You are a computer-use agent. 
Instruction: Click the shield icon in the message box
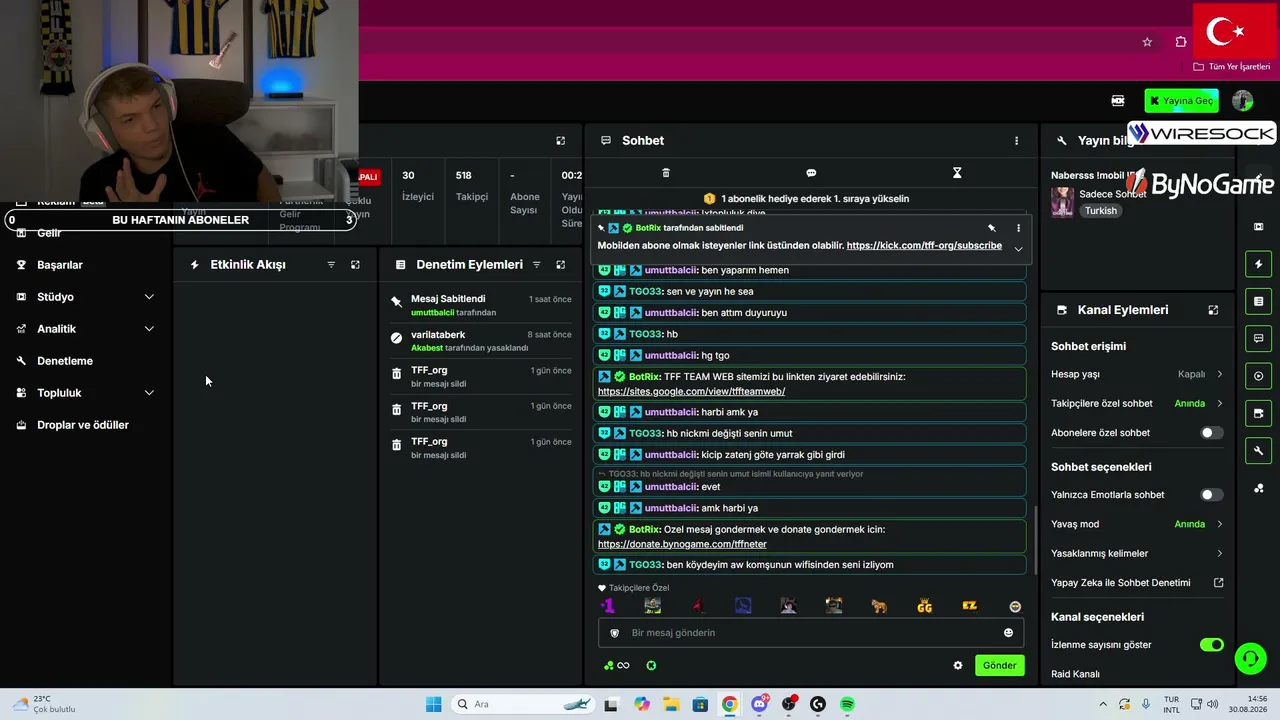click(x=614, y=633)
